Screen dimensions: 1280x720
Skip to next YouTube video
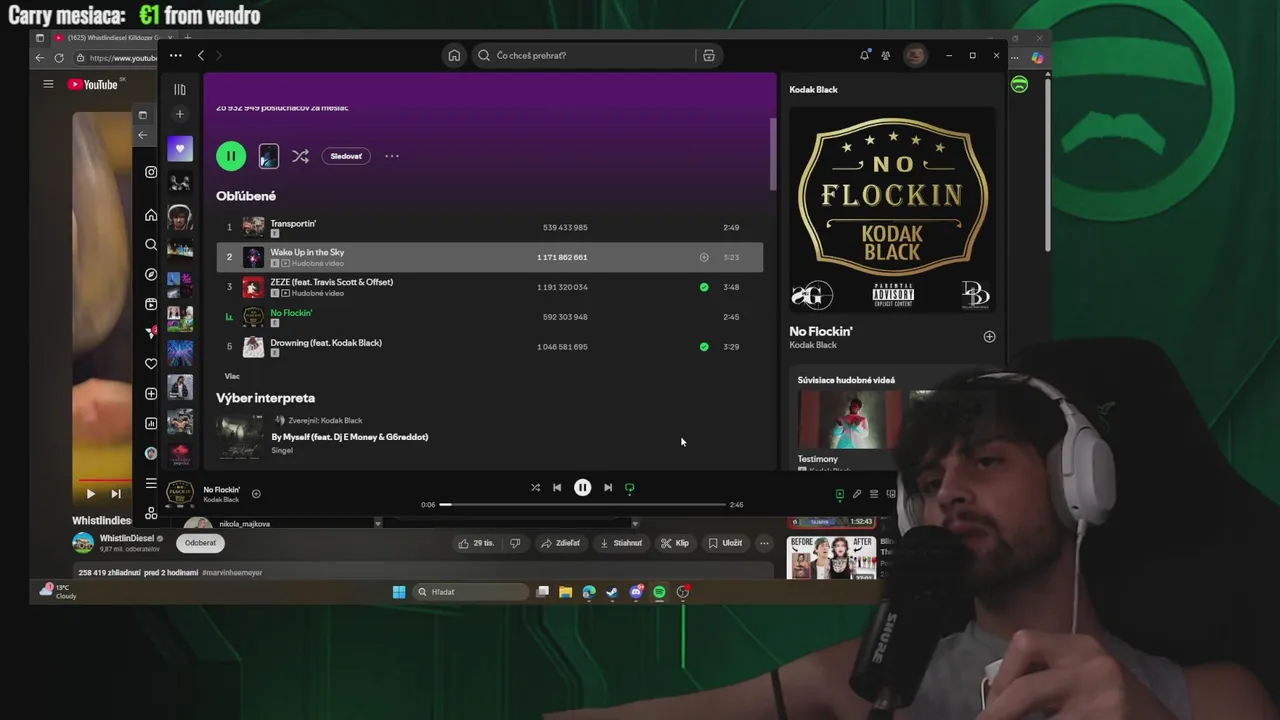pos(116,493)
